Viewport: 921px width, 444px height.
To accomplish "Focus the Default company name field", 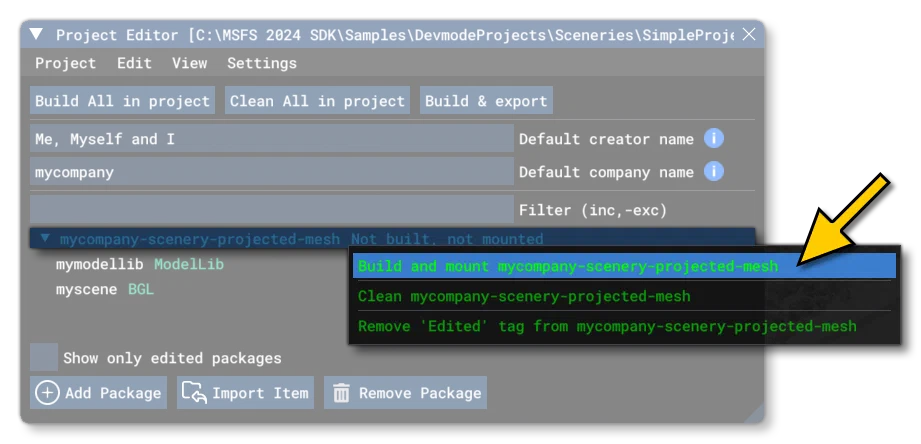I will coord(272,172).
